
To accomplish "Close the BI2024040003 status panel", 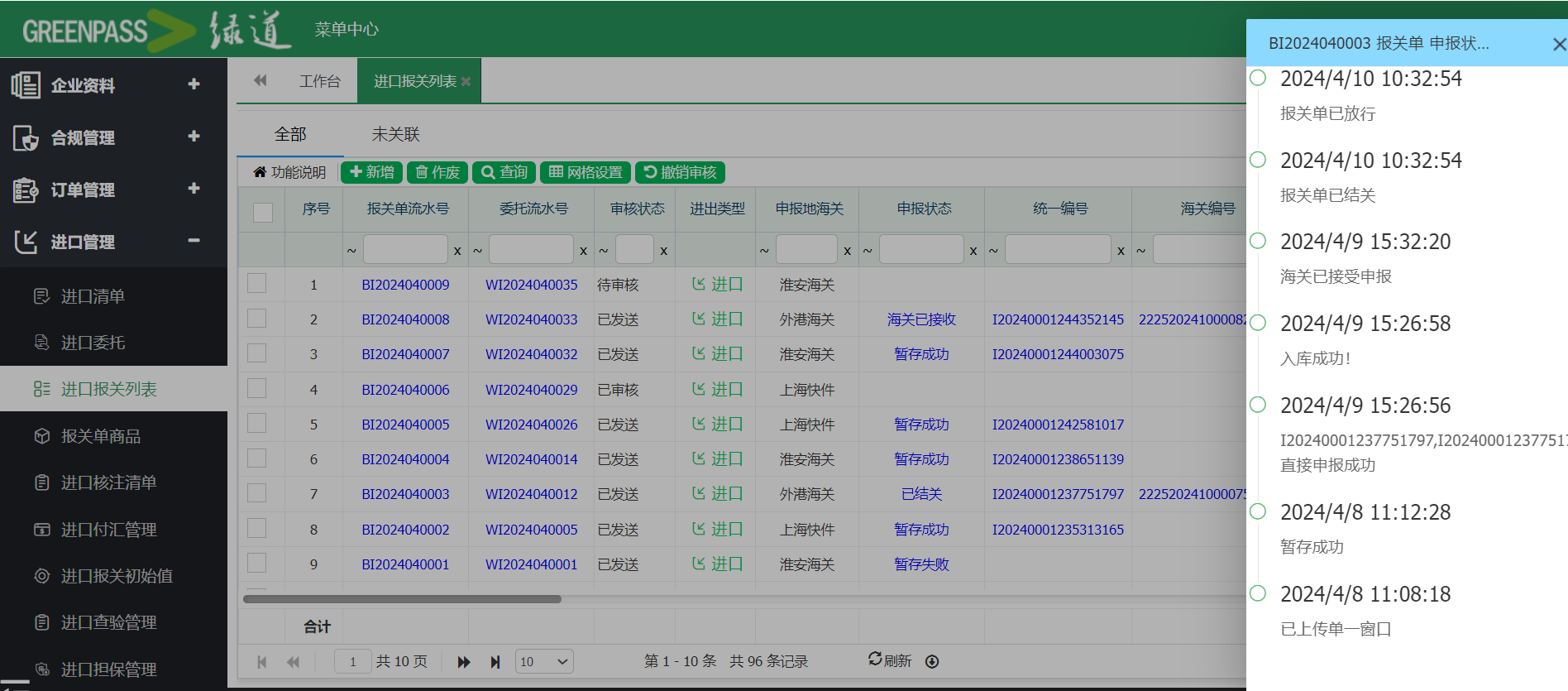I will coord(1559,44).
